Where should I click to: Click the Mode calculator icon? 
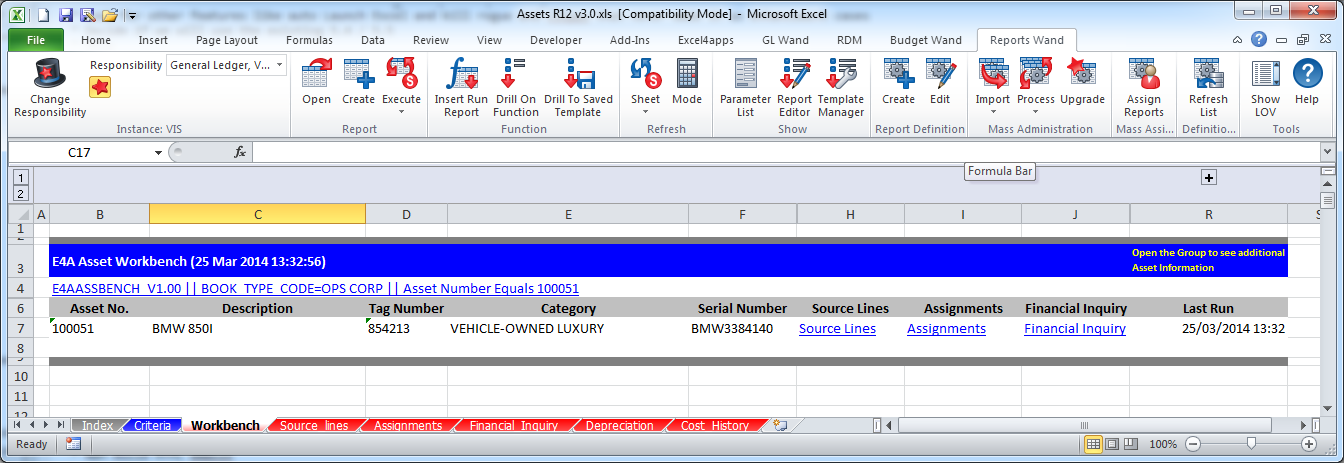click(687, 74)
